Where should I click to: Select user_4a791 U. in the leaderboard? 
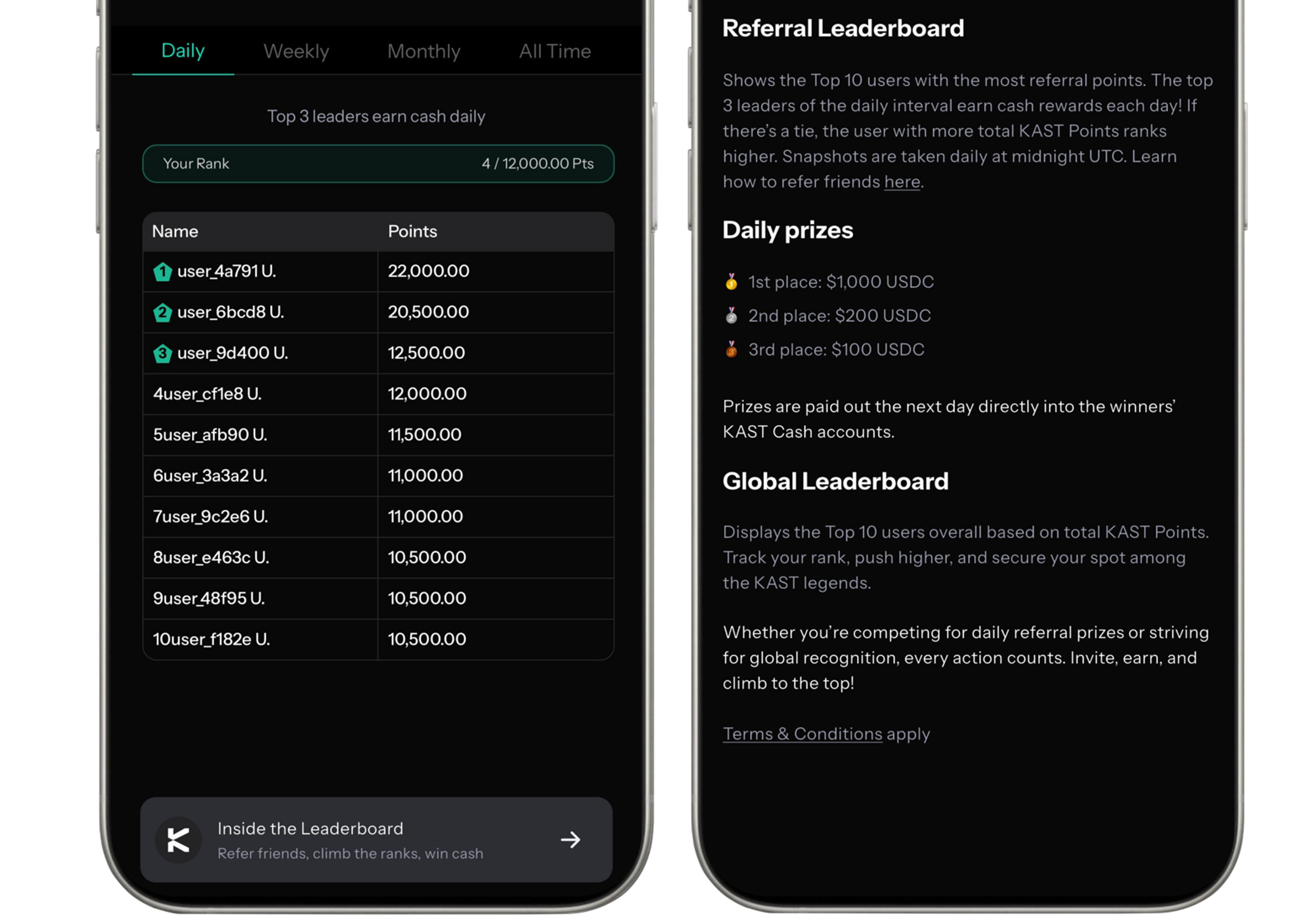[x=227, y=271]
